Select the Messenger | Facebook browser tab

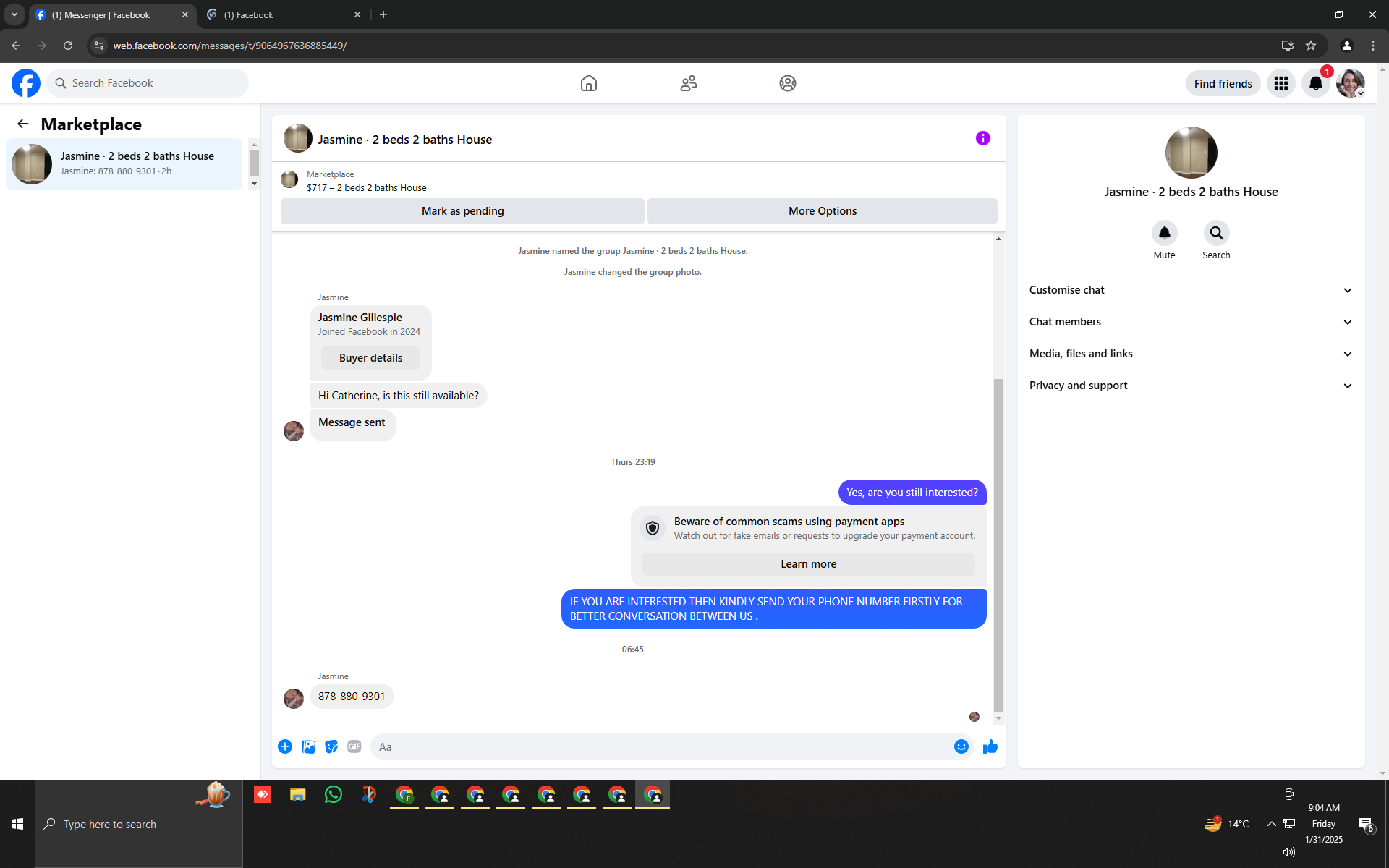113,15
